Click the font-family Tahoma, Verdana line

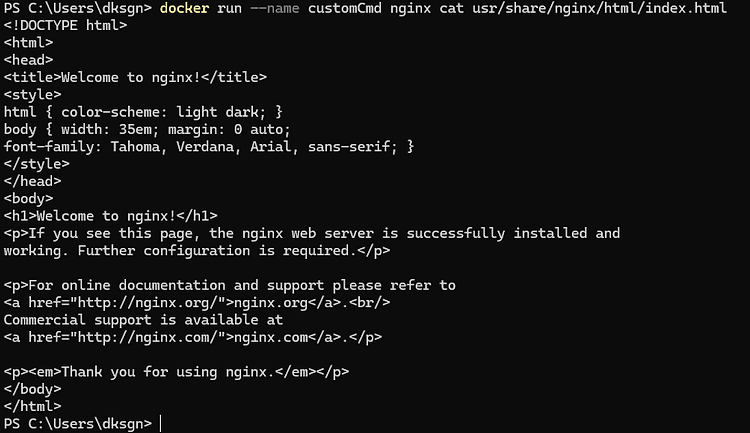tap(209, 146)
